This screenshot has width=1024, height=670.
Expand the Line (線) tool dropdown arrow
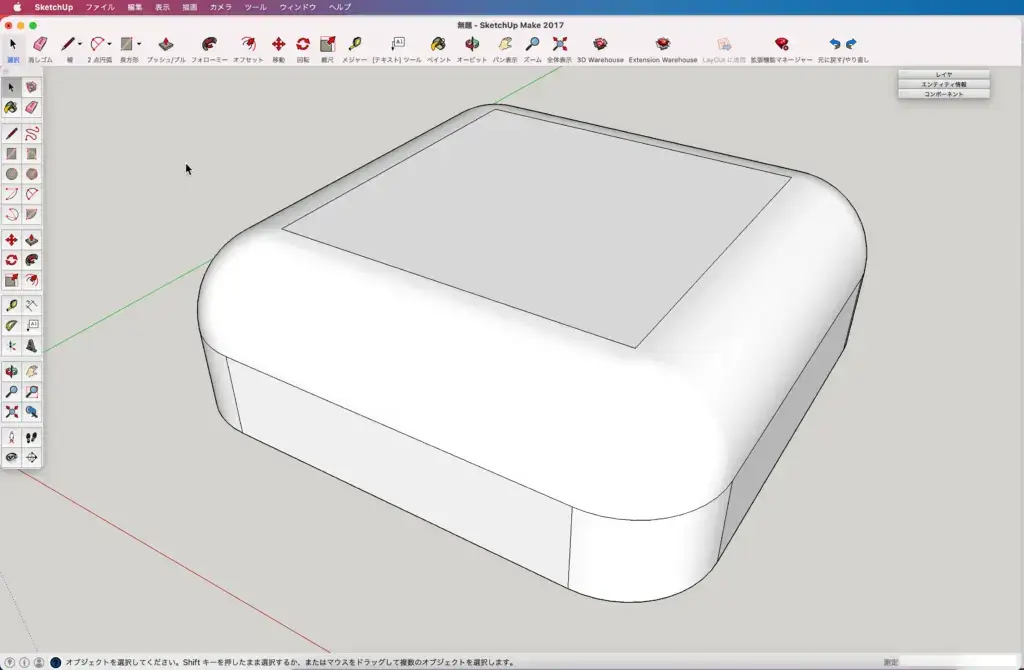tap(80, 44)
